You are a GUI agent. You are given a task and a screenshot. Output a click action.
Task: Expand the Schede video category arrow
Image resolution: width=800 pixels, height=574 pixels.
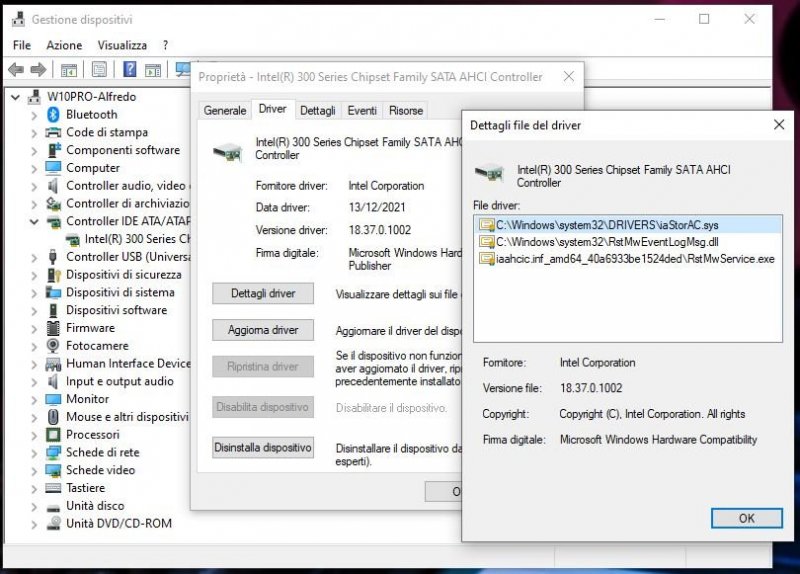(34, 471)
